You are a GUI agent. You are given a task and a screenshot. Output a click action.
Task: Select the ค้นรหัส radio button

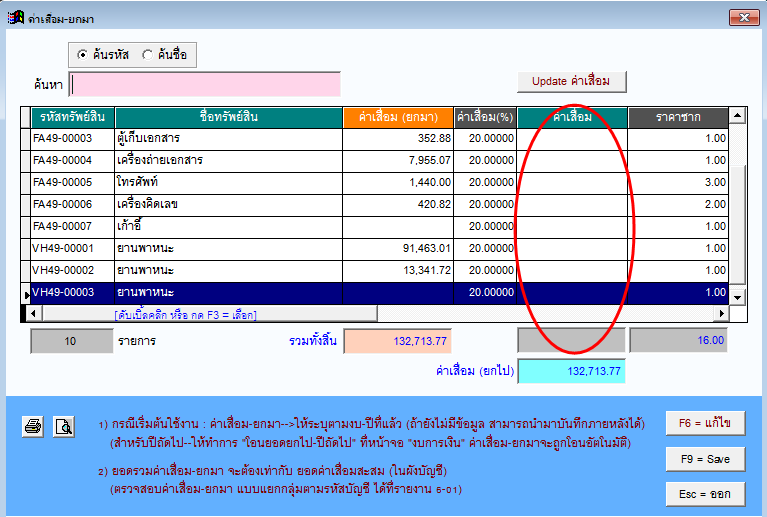click(82, 55)
